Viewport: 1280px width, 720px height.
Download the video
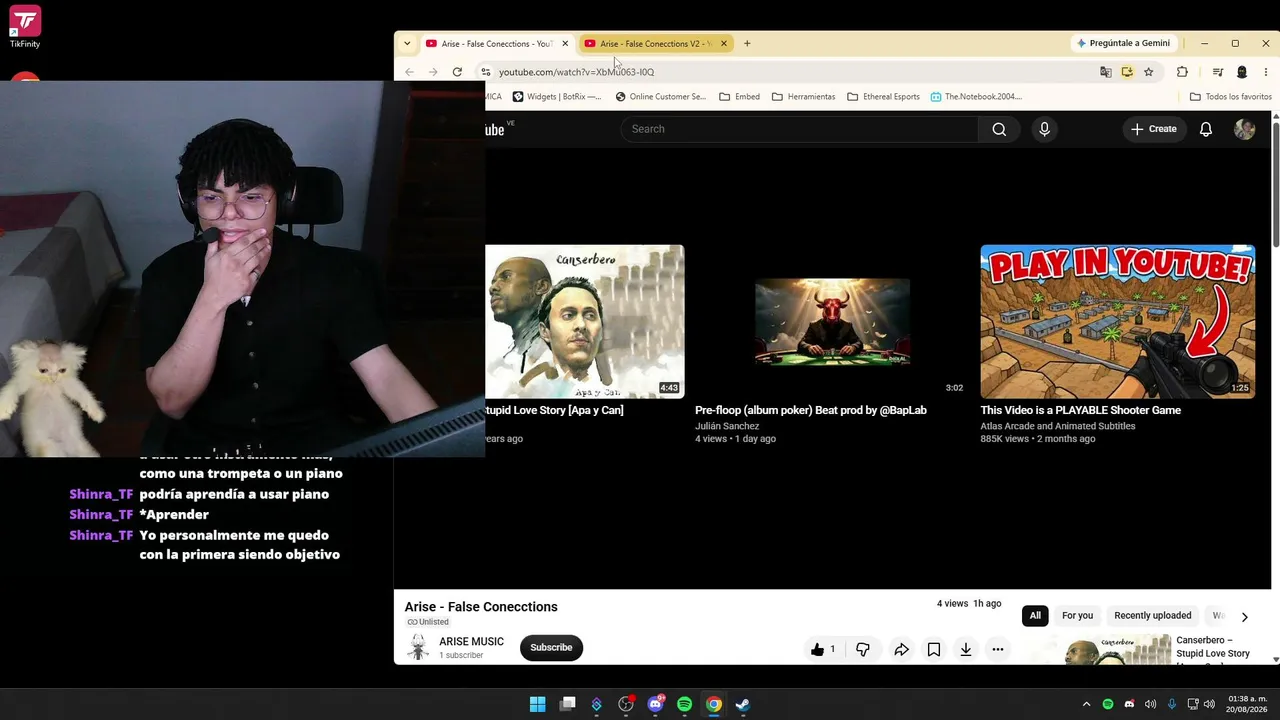966,650
